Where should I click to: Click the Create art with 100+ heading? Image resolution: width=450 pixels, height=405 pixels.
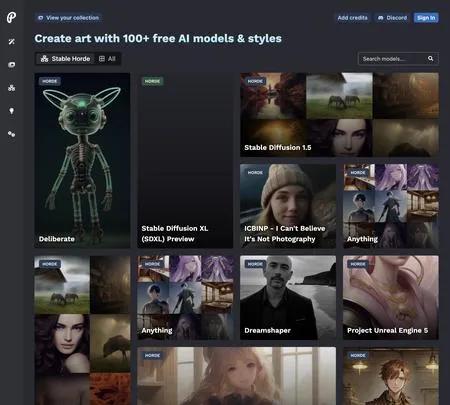click(158, 39)
